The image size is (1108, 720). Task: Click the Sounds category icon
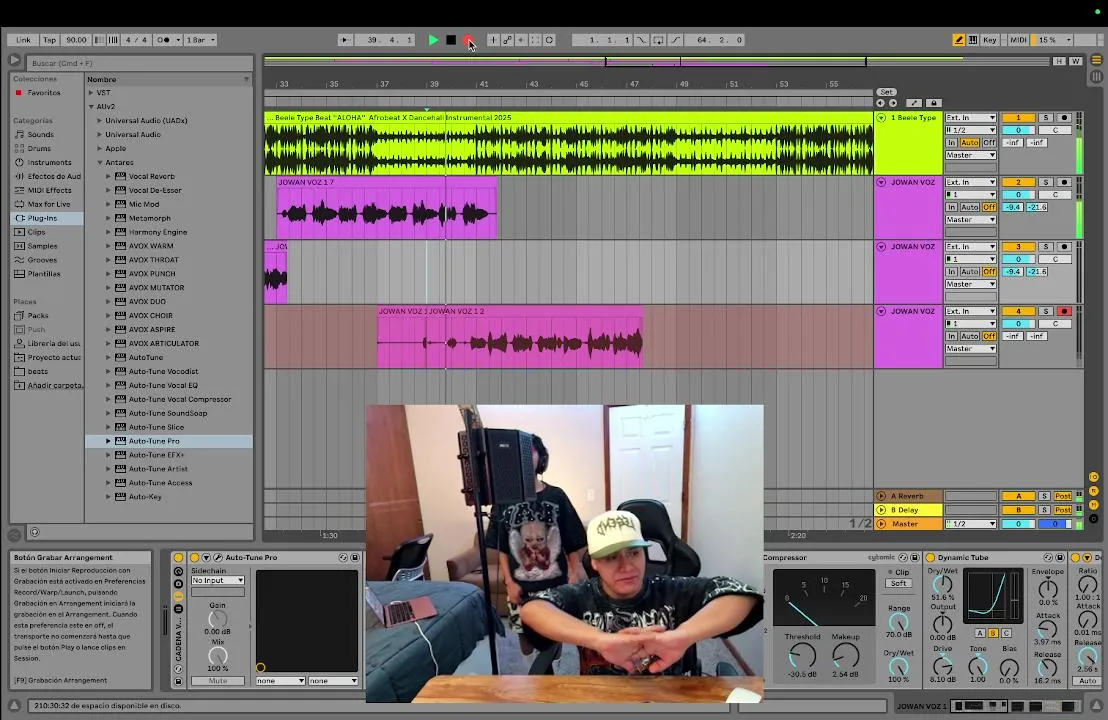click(x=20, y=134)
